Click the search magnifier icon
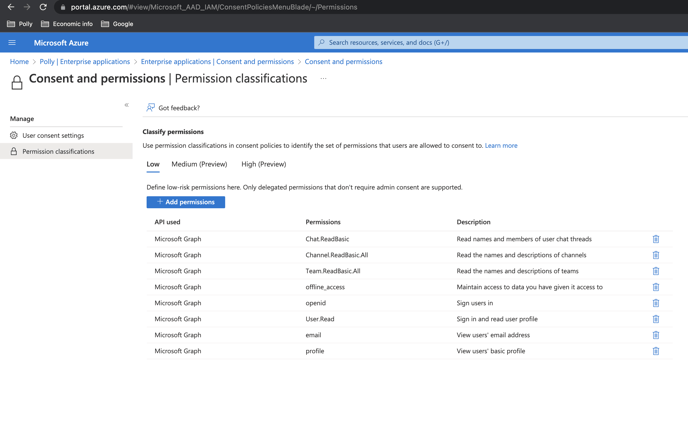 click(322, 43)
